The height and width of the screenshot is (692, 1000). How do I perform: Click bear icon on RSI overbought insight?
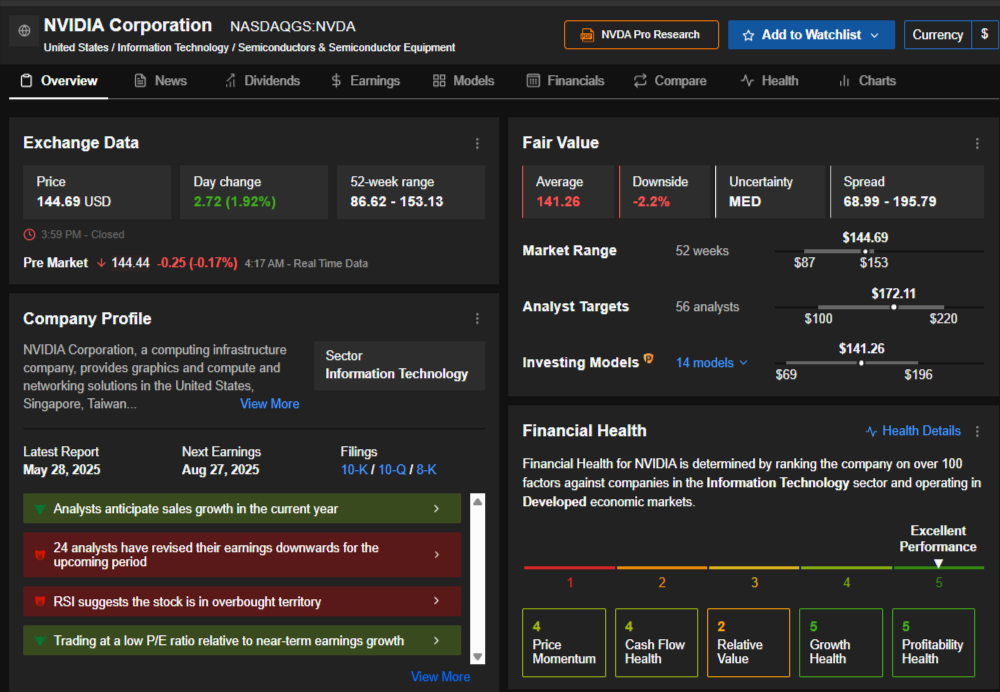click(40, 601)
